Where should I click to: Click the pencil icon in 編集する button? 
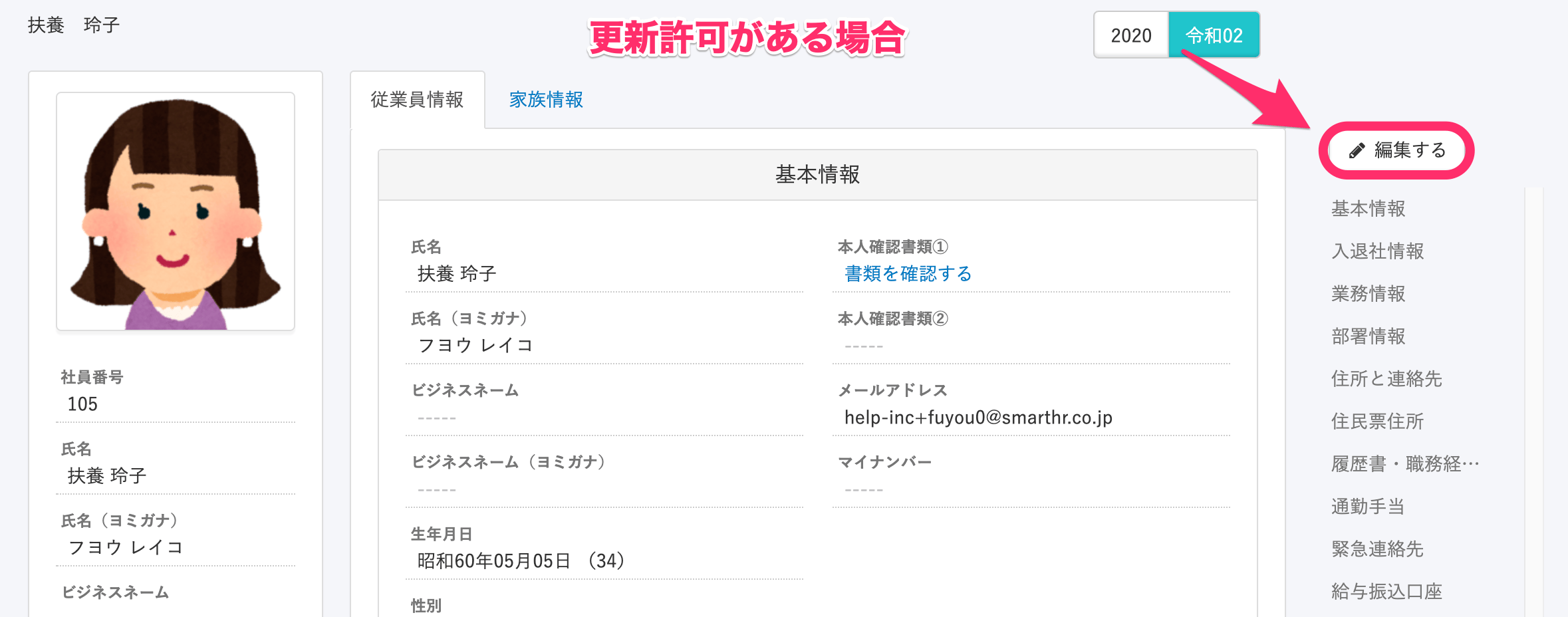(x=1357, y=151)
